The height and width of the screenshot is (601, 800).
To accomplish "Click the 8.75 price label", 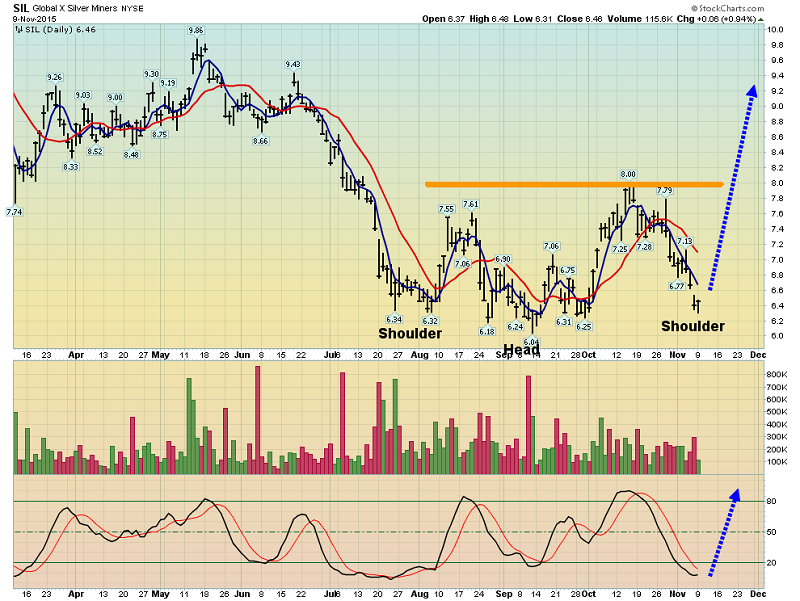I will 160,135.
